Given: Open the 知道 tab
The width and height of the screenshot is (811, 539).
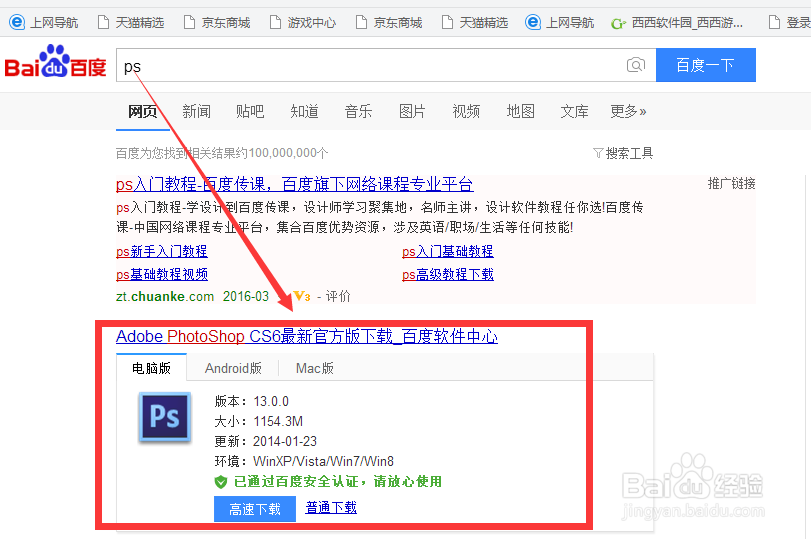Looking at the screenshot, I should tap(304, 111).
